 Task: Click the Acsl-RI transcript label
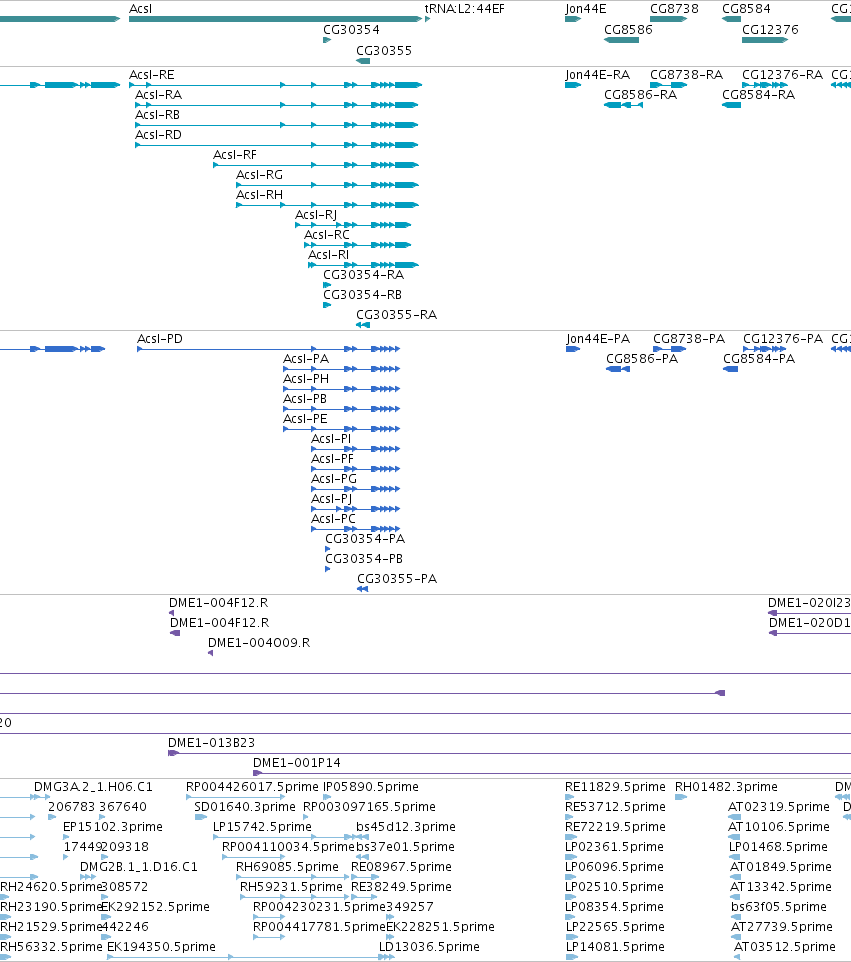coord(328,255)
